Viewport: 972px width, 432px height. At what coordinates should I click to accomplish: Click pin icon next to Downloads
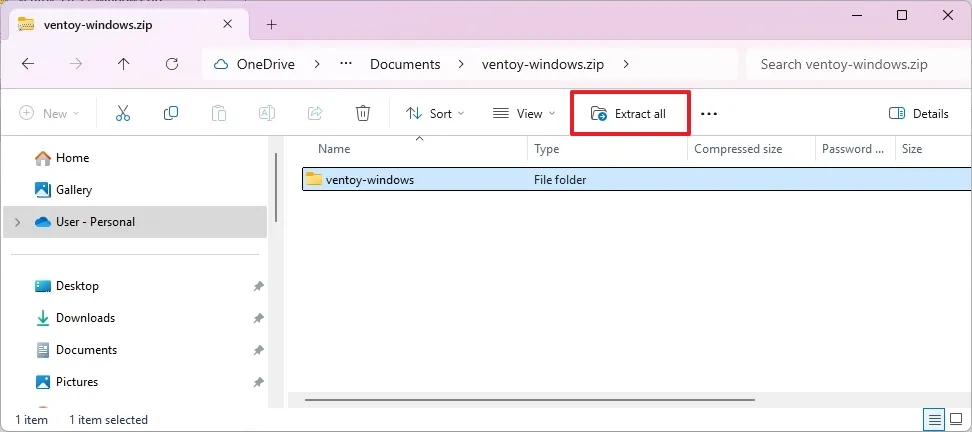pos(258,319)
